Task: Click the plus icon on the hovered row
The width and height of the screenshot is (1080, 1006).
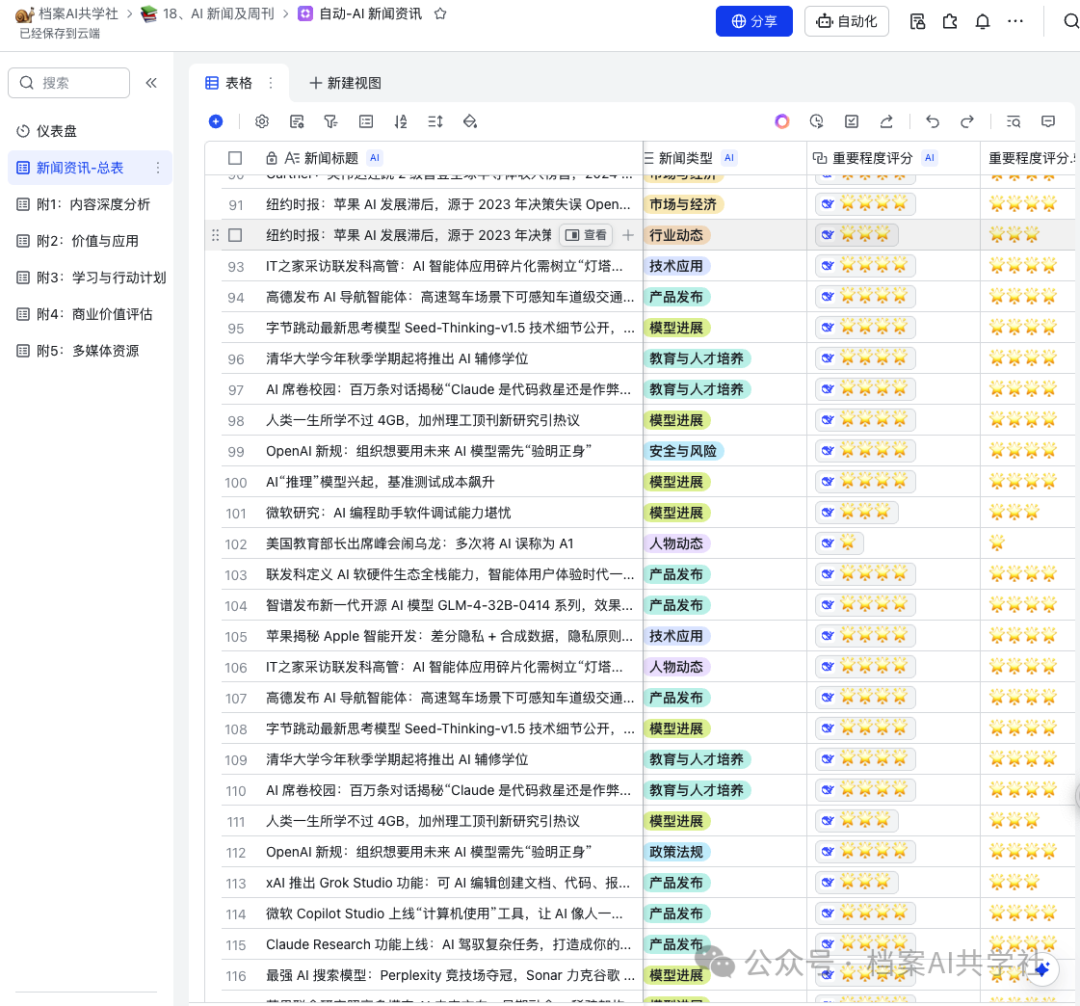Action: tap(628, 235)
